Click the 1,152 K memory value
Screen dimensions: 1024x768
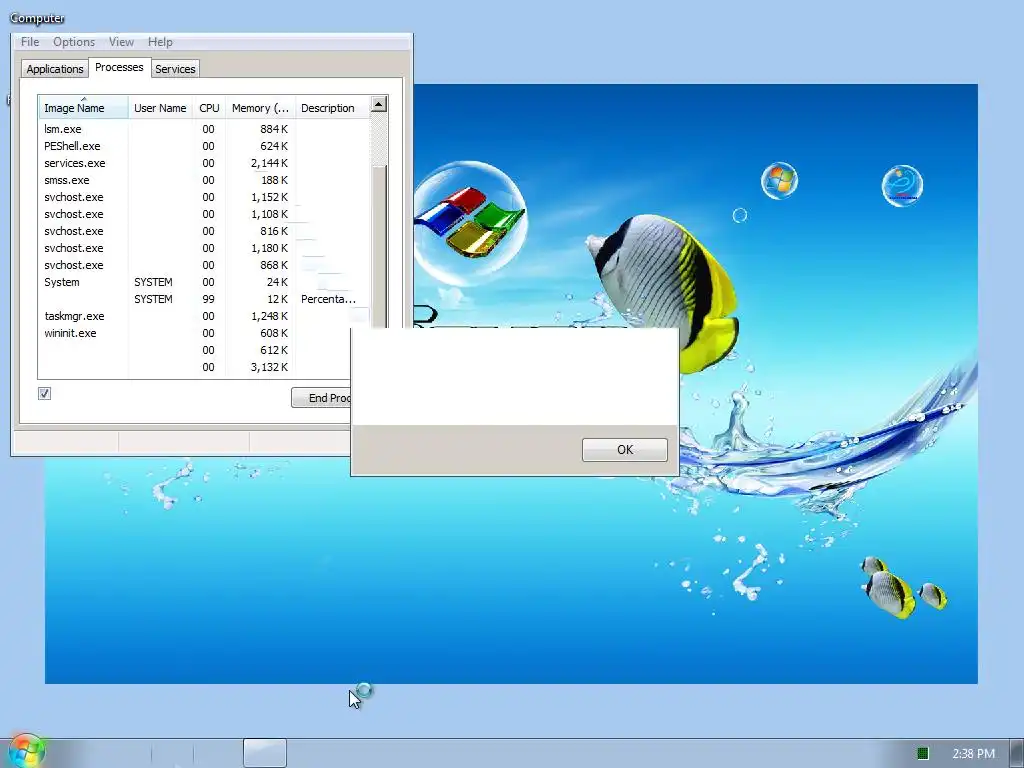[269, 197]
